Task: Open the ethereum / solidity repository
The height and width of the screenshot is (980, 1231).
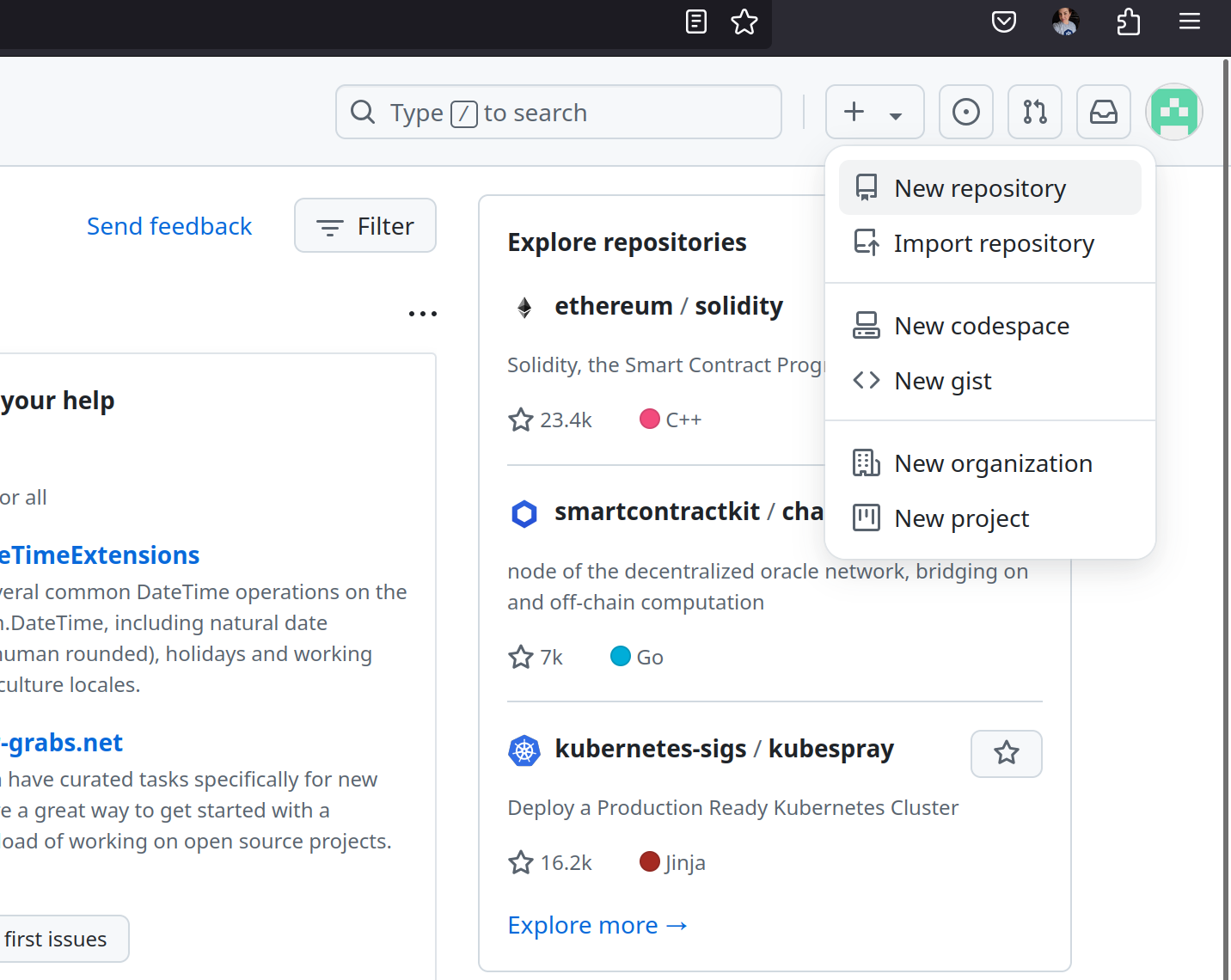Action: [669, 306]
